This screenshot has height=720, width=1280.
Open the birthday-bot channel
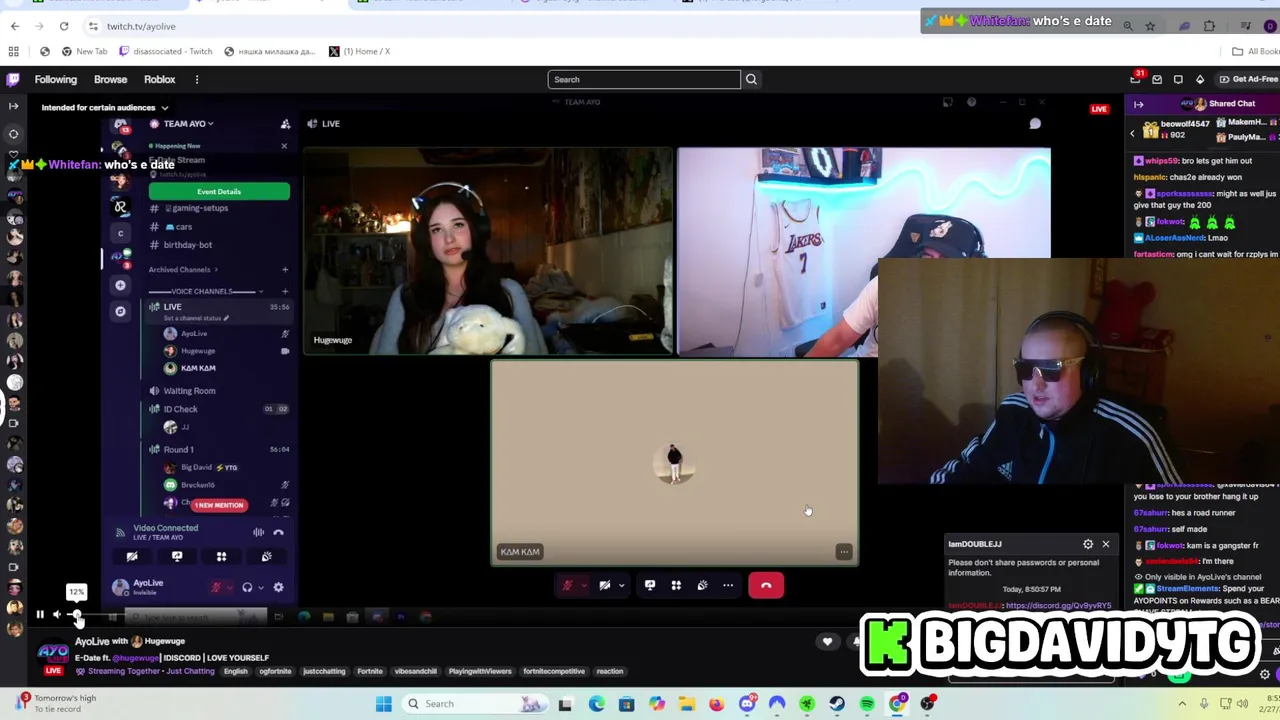(181, 245)
